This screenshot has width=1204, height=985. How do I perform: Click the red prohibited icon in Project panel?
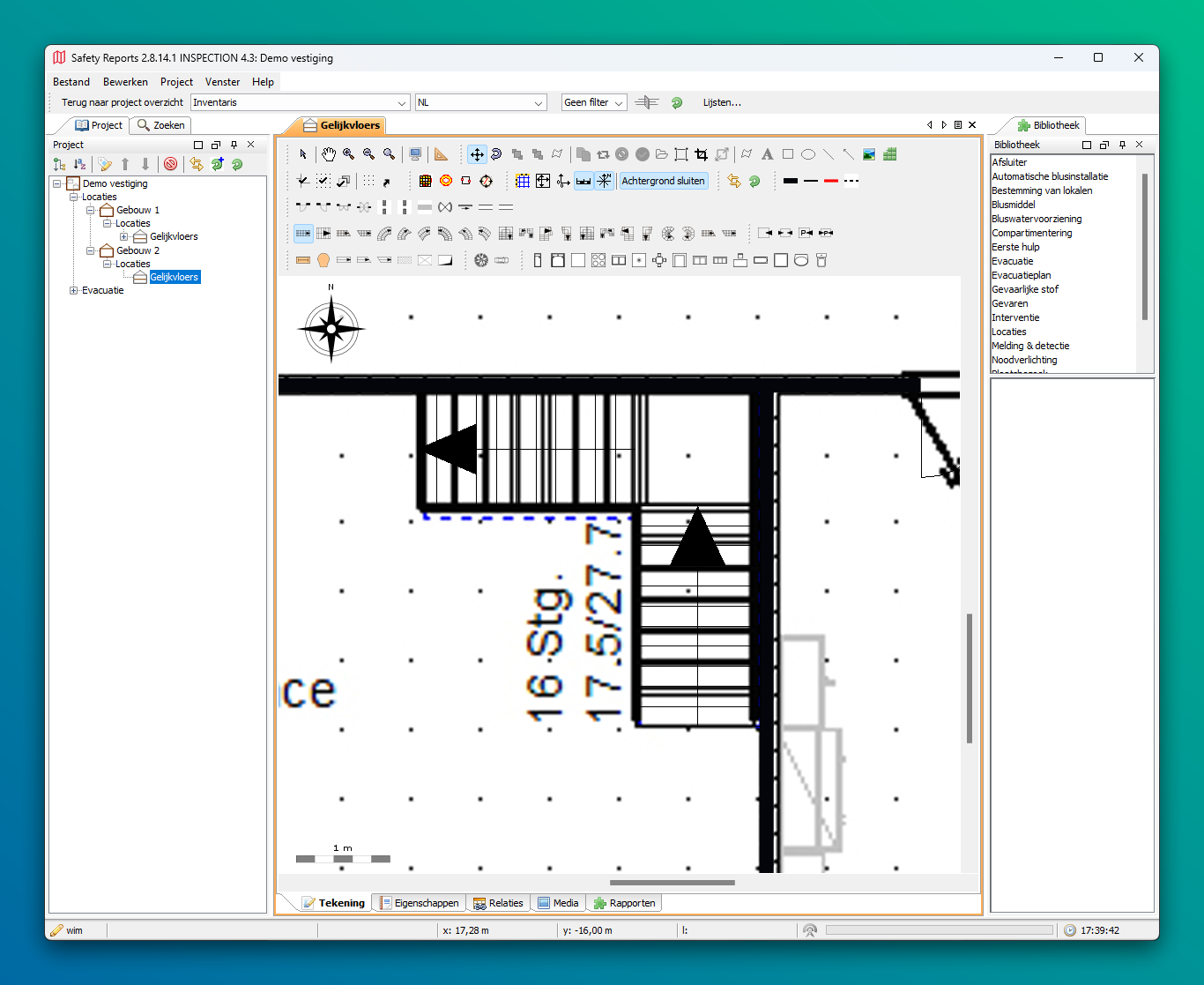171,164
